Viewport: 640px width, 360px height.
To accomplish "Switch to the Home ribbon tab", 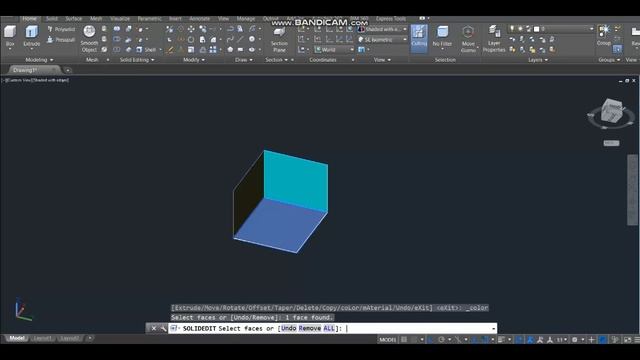I will click(x=29, y=19).
